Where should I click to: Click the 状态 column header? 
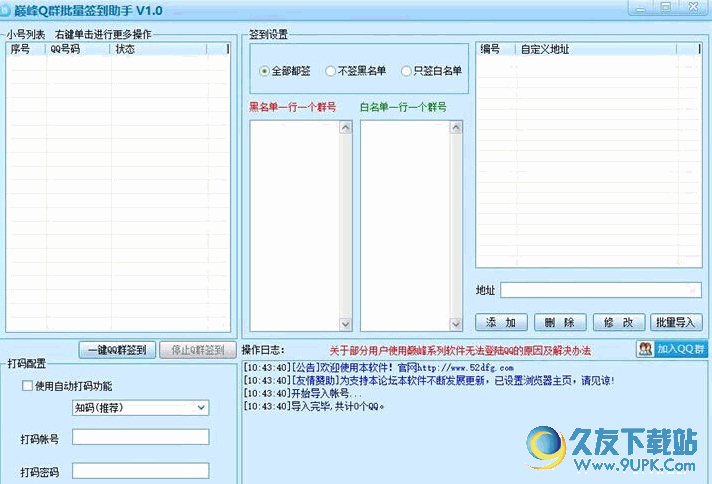[x=158, y=49]
